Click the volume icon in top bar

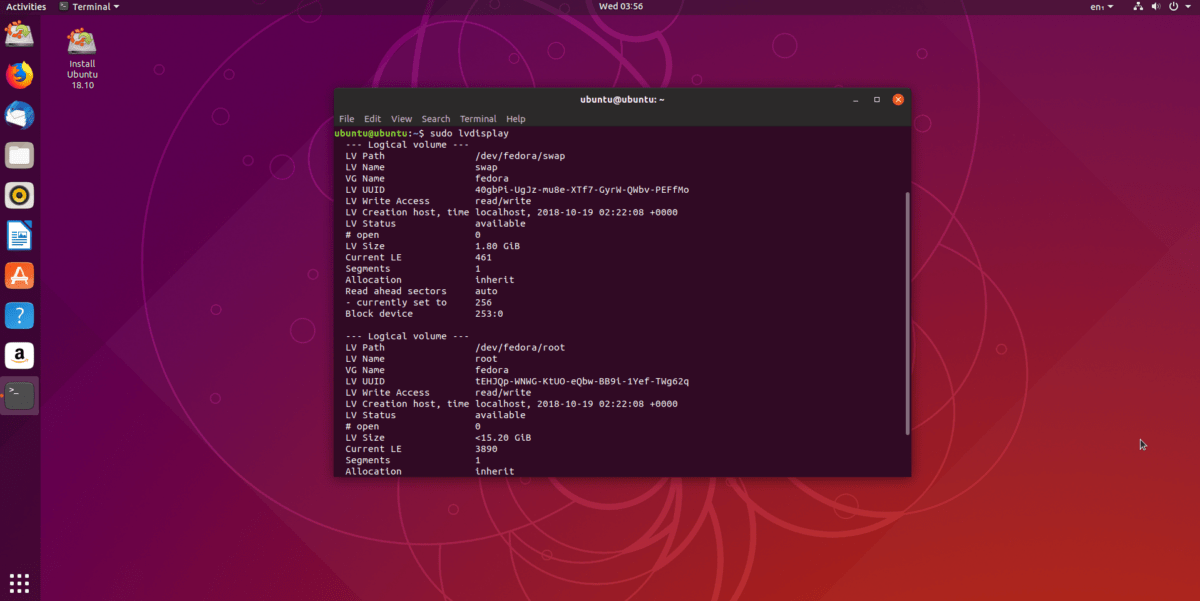click(1157, 6)
